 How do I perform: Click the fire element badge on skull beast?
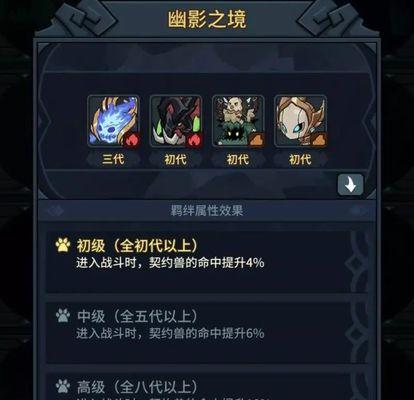pyautogui.click(x=131, y=140)
